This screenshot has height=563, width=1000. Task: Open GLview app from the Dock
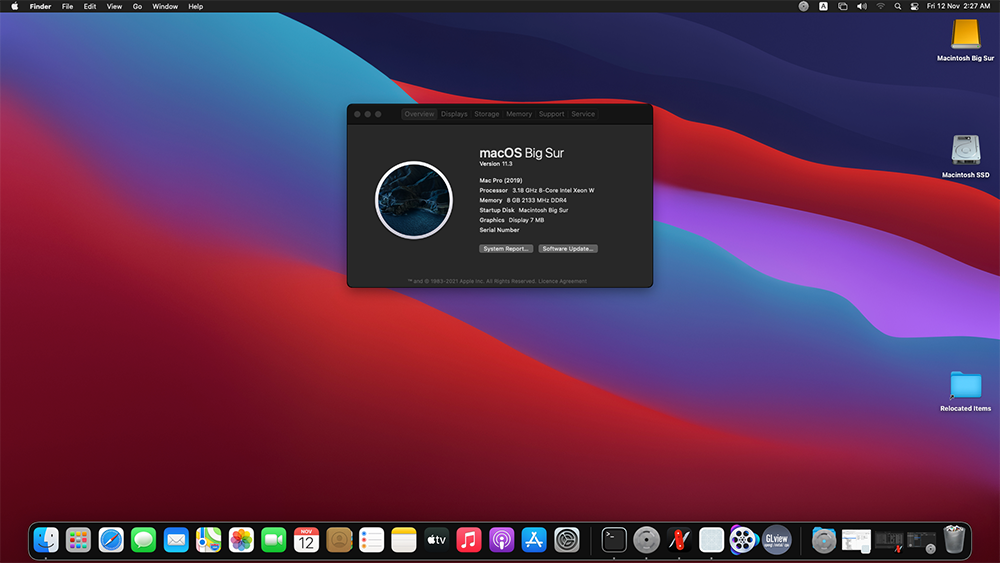click(x=776, y=540)
